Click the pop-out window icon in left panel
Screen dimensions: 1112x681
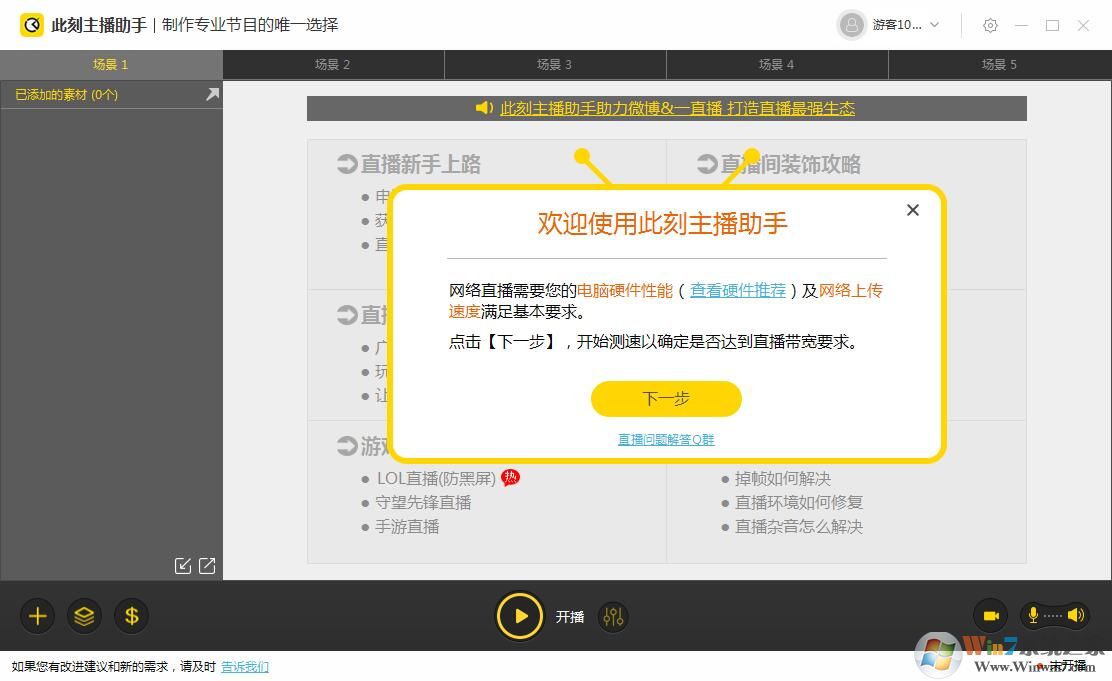tap(206, 565)
